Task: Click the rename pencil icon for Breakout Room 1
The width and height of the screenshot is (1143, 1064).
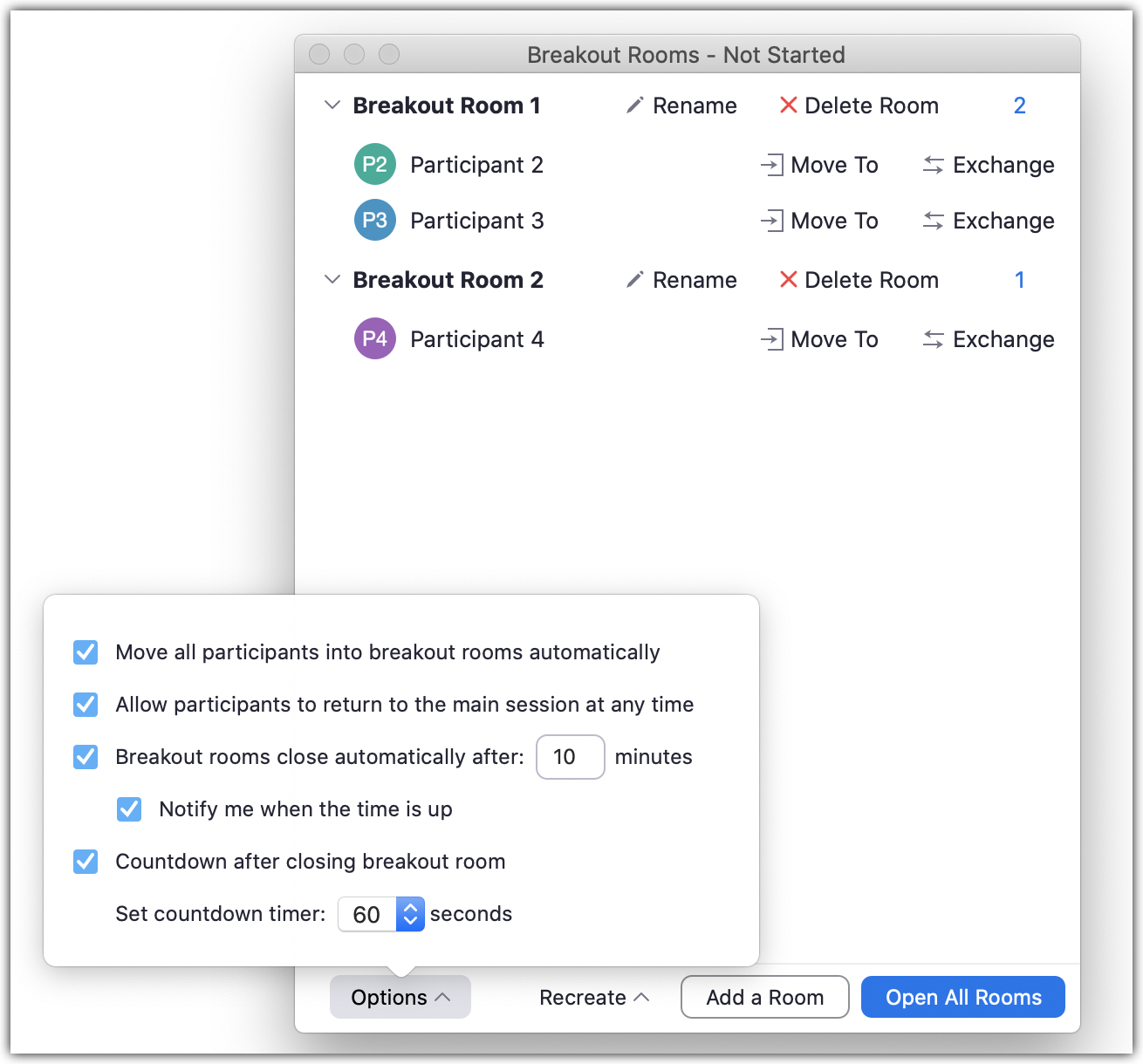Action: [x=636, y=105]
